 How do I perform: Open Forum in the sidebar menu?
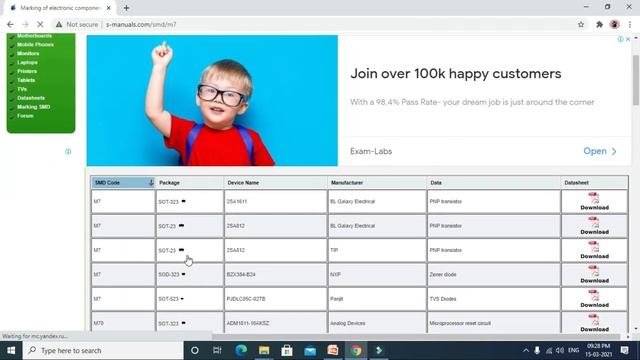point(25,116)
